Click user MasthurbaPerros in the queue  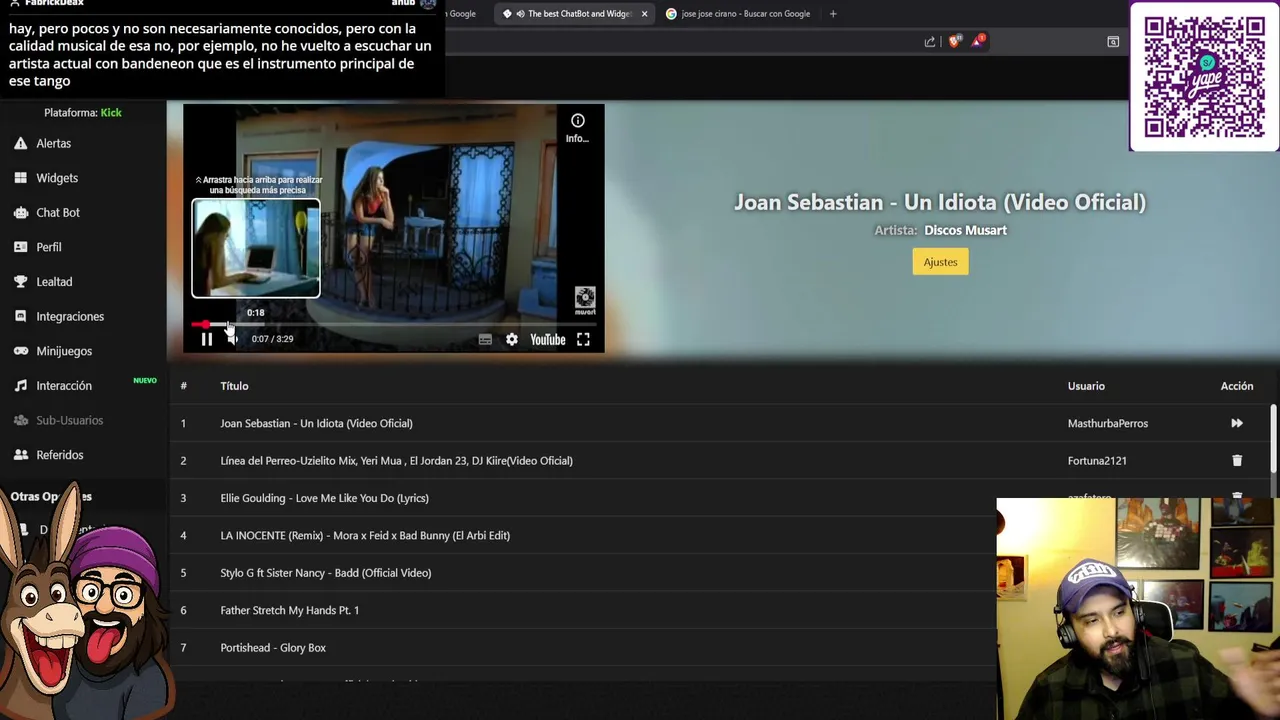tap(1108, 423)
